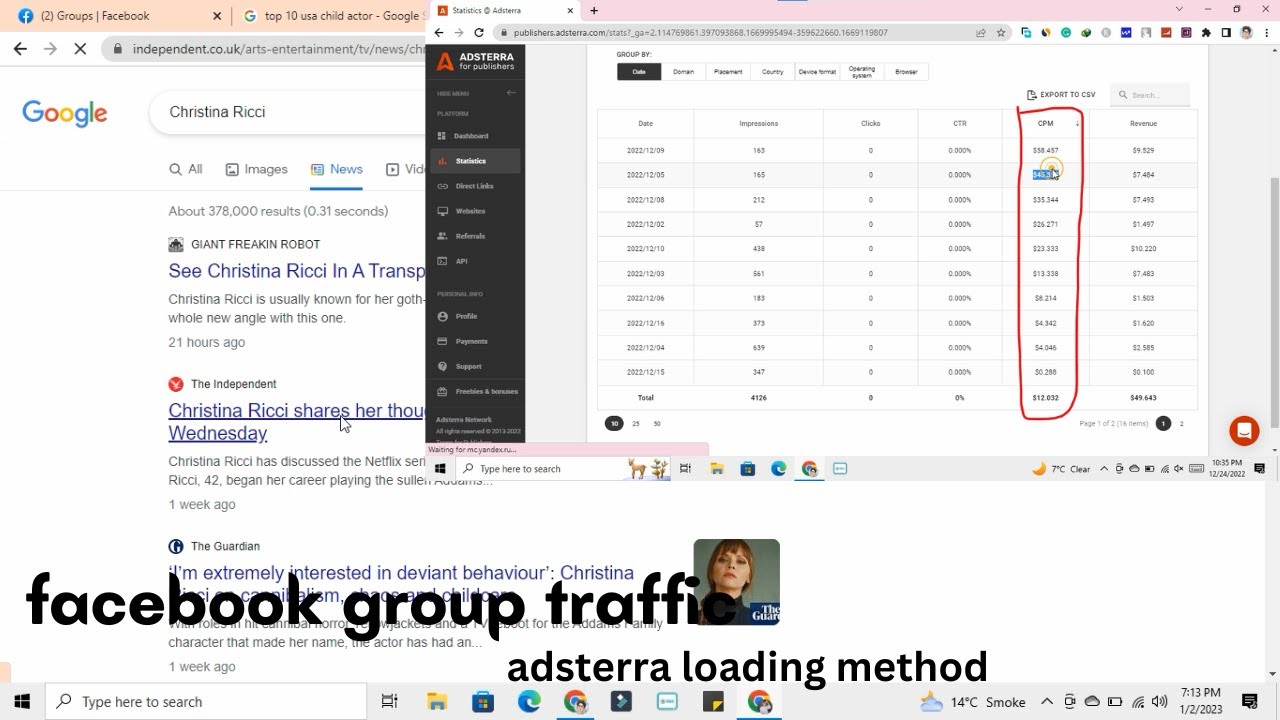Screen dimensions: 1280x720
Task: Open new tab in Adsterra browser window
Action: click(x=594, y=10)
